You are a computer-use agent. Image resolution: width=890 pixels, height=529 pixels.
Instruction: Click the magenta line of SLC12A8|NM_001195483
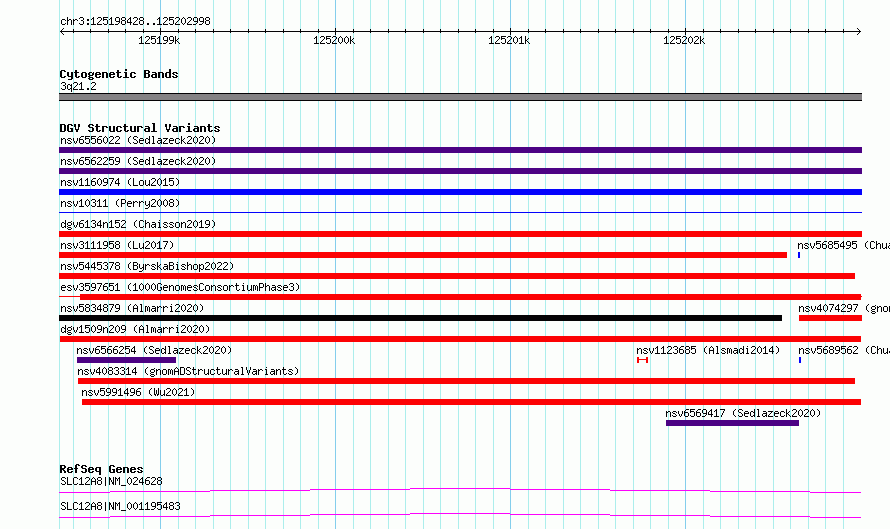[x=460, y=515]
